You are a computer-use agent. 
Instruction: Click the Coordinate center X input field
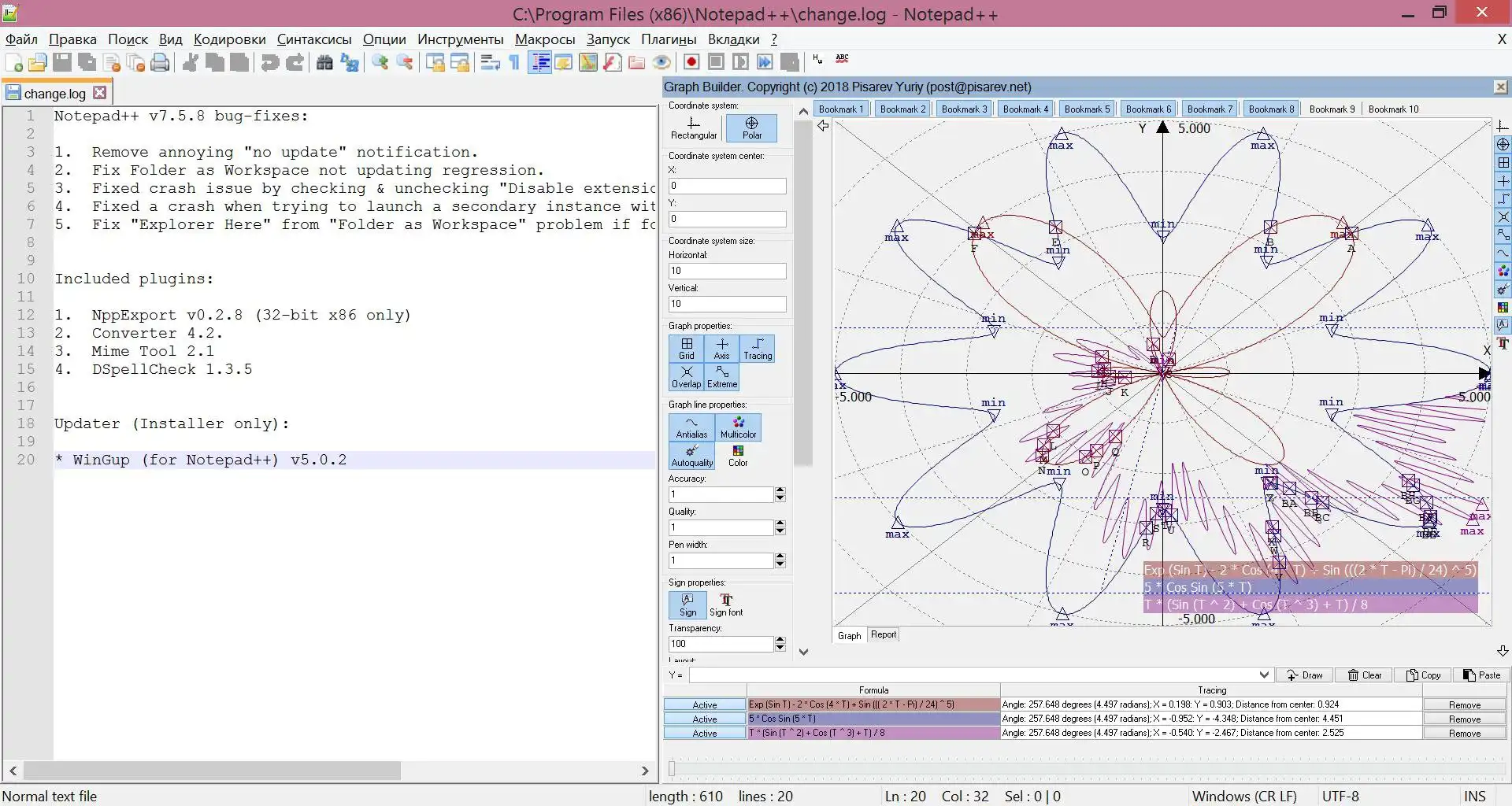[x=727, y=187]
